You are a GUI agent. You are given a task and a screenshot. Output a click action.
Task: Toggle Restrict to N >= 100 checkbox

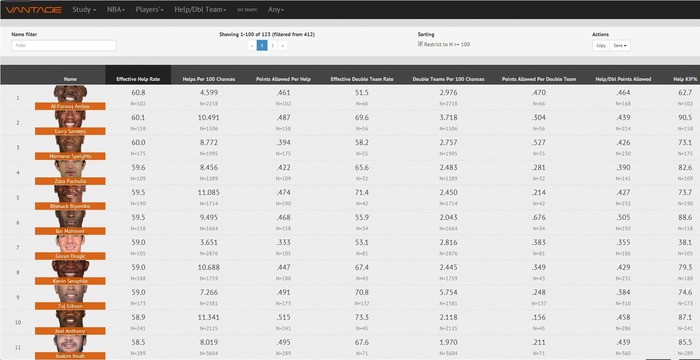420,44
